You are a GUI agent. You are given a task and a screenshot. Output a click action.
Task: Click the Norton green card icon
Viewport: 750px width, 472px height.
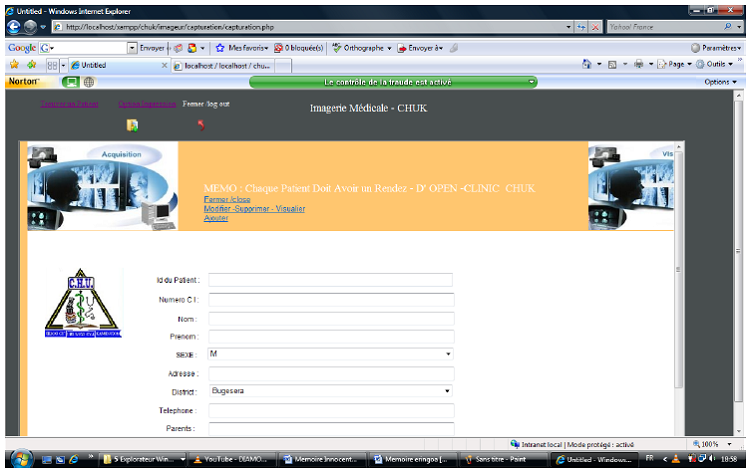[71, 82]
